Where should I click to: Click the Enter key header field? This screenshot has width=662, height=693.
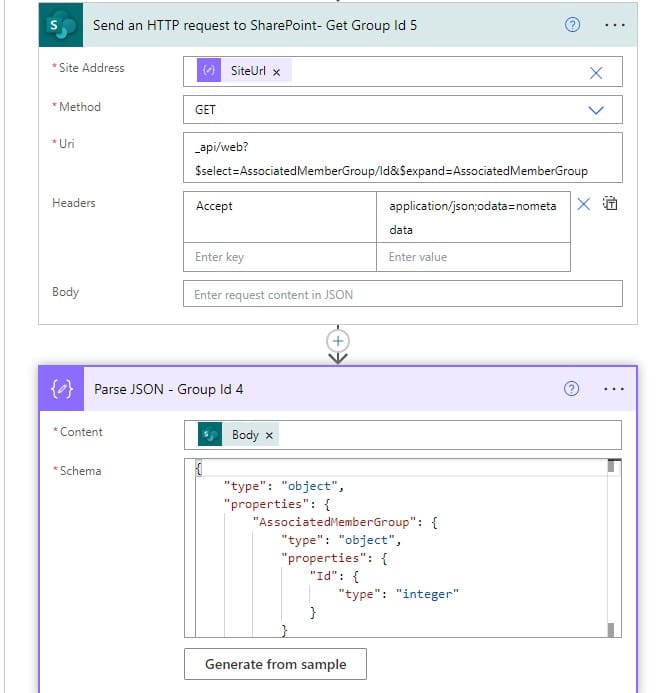(280, 257)
